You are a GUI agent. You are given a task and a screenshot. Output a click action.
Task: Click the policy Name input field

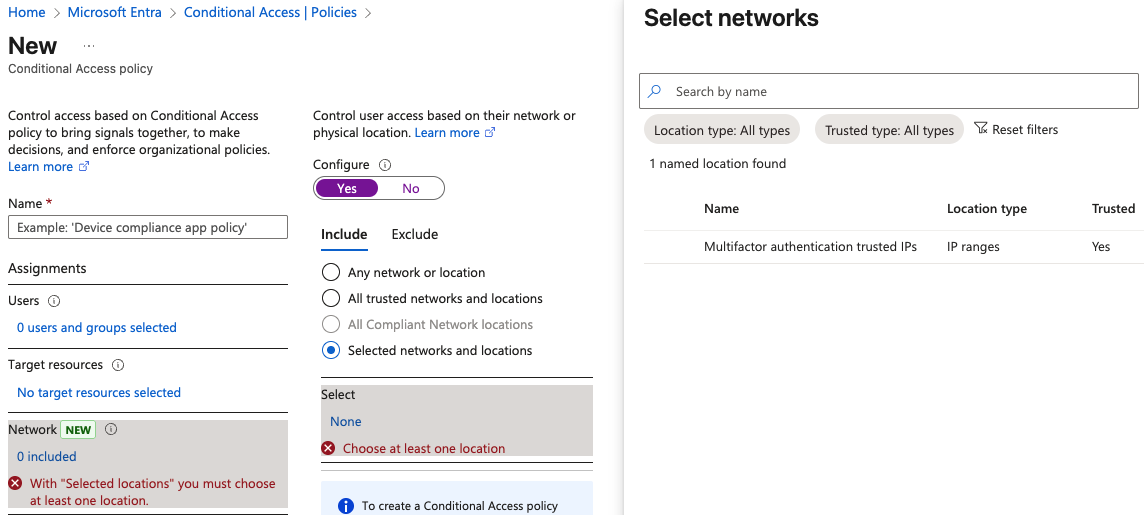click(148, 227)
